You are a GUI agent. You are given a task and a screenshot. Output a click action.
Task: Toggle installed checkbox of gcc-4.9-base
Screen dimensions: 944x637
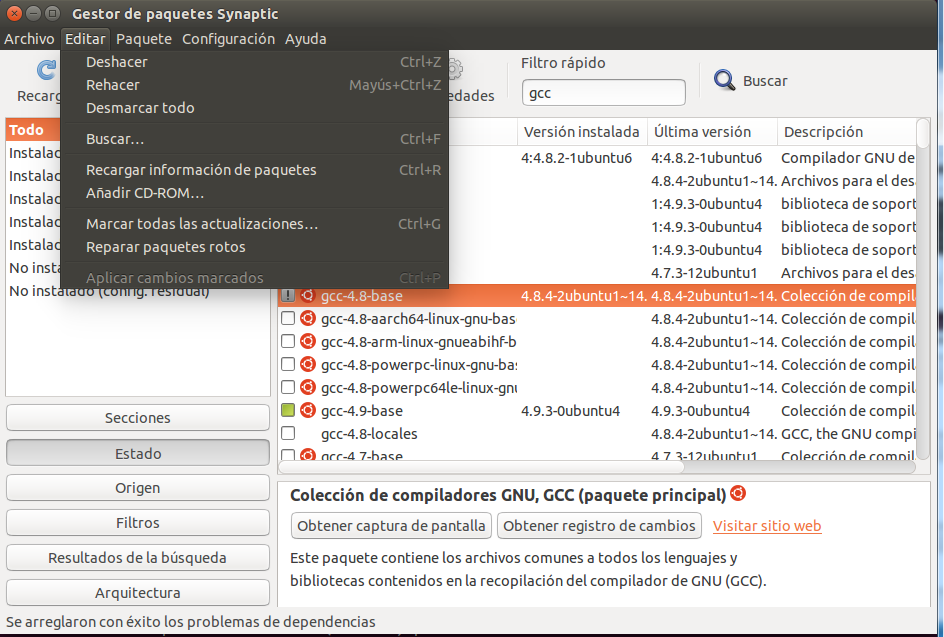pyautogui.click(x=288, y=411)
